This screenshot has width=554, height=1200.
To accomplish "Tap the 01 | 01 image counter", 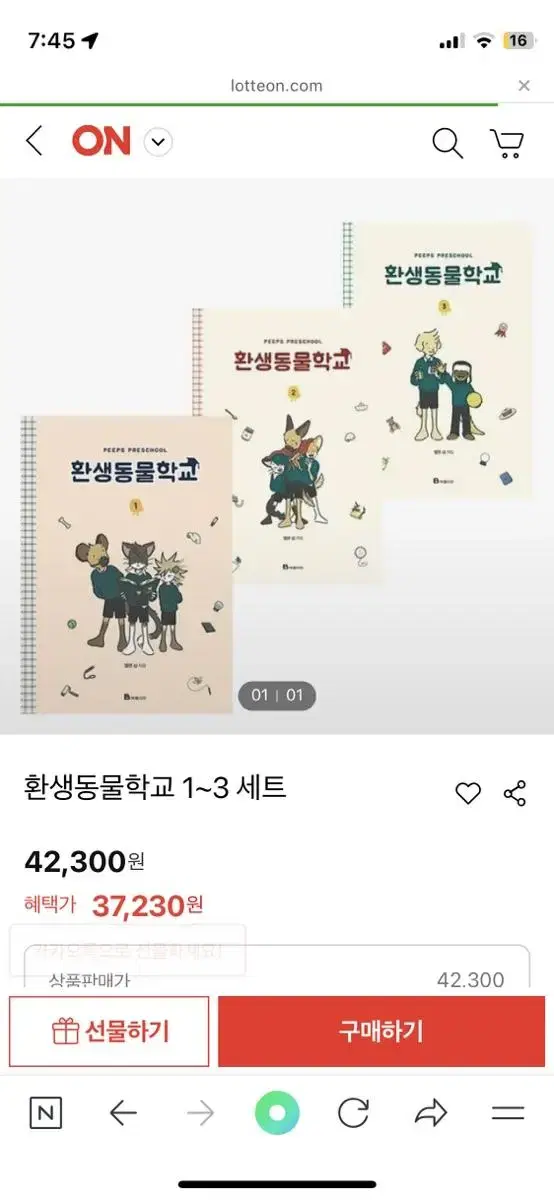I will pos(277,695).
